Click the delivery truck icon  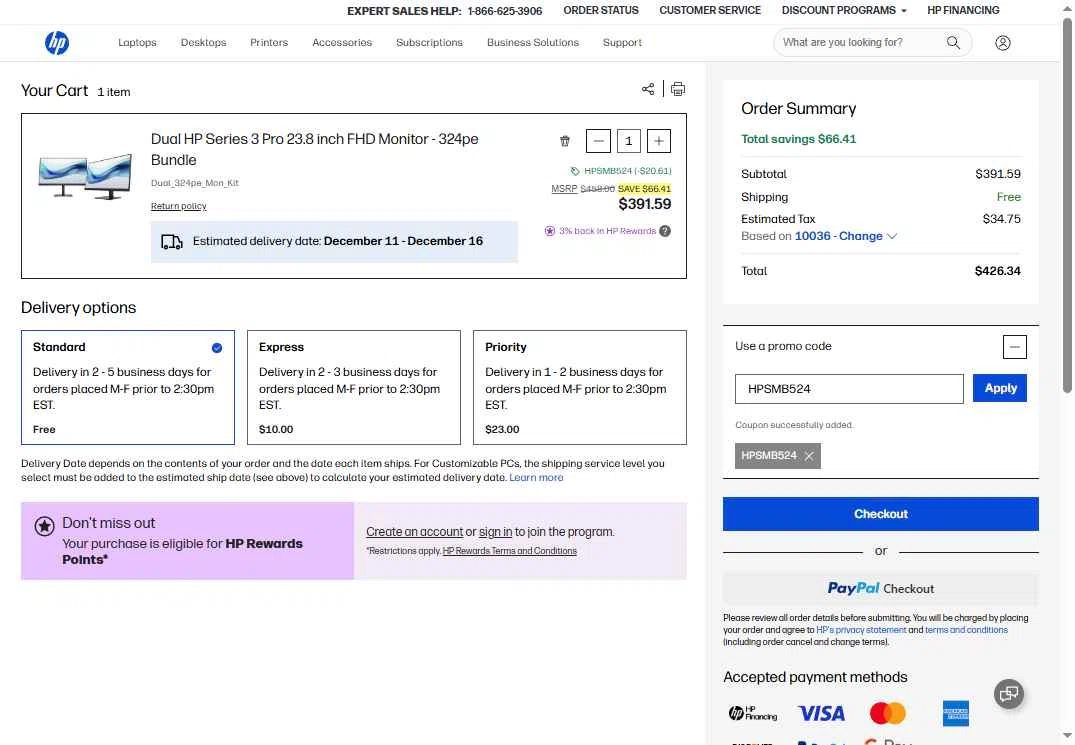[171, 242]
